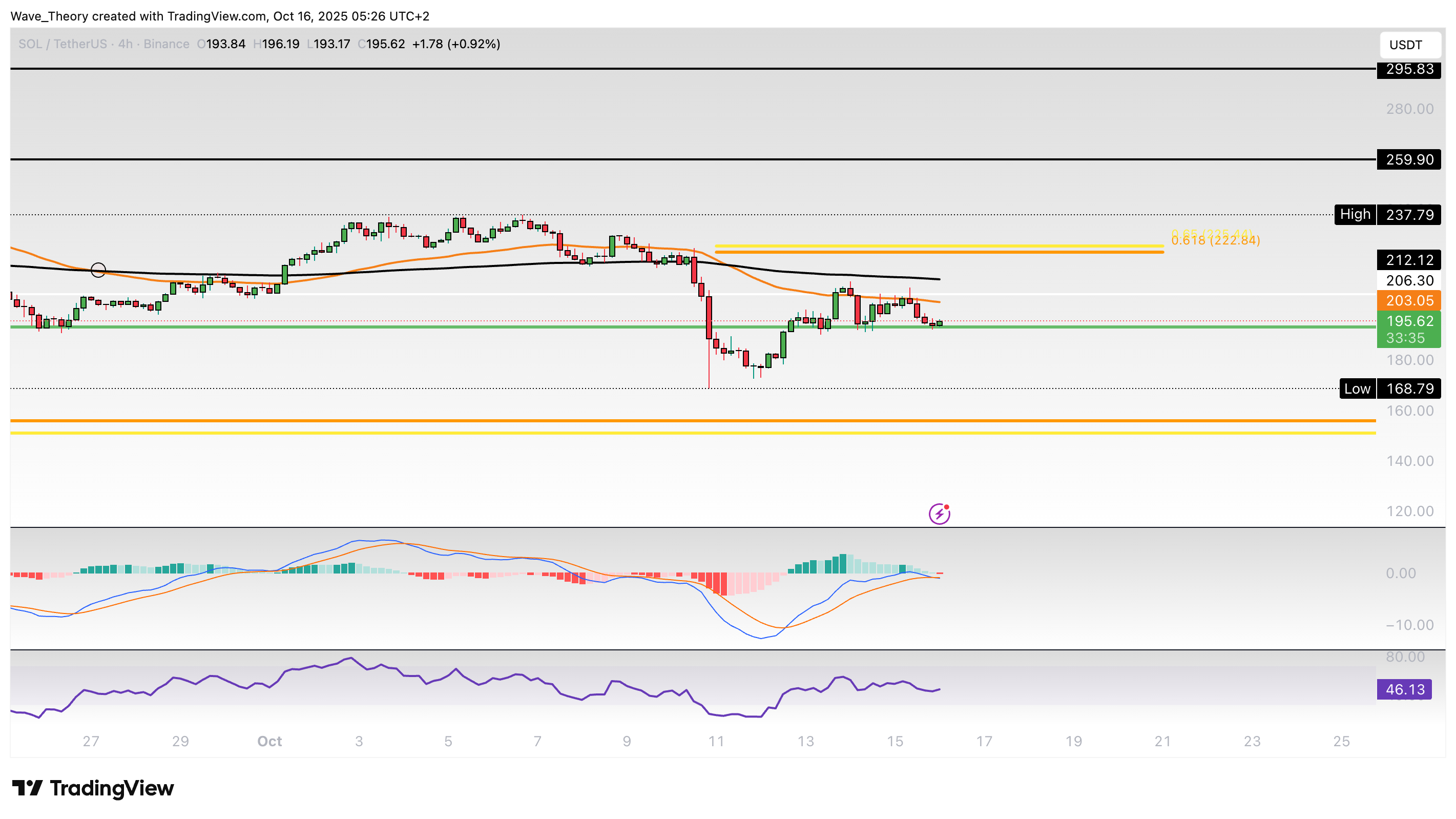This screenshot has height=819, width=1456.
Task: Click the 206.30 white price label
Action: (1409, 280)
